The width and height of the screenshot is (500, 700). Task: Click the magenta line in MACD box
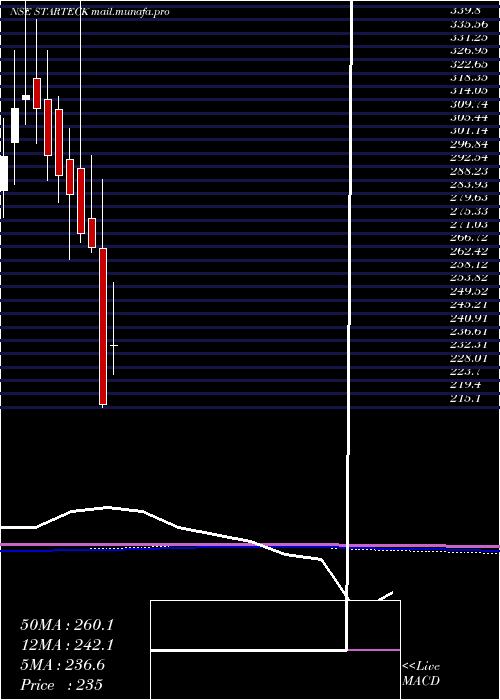pos(374,650)
